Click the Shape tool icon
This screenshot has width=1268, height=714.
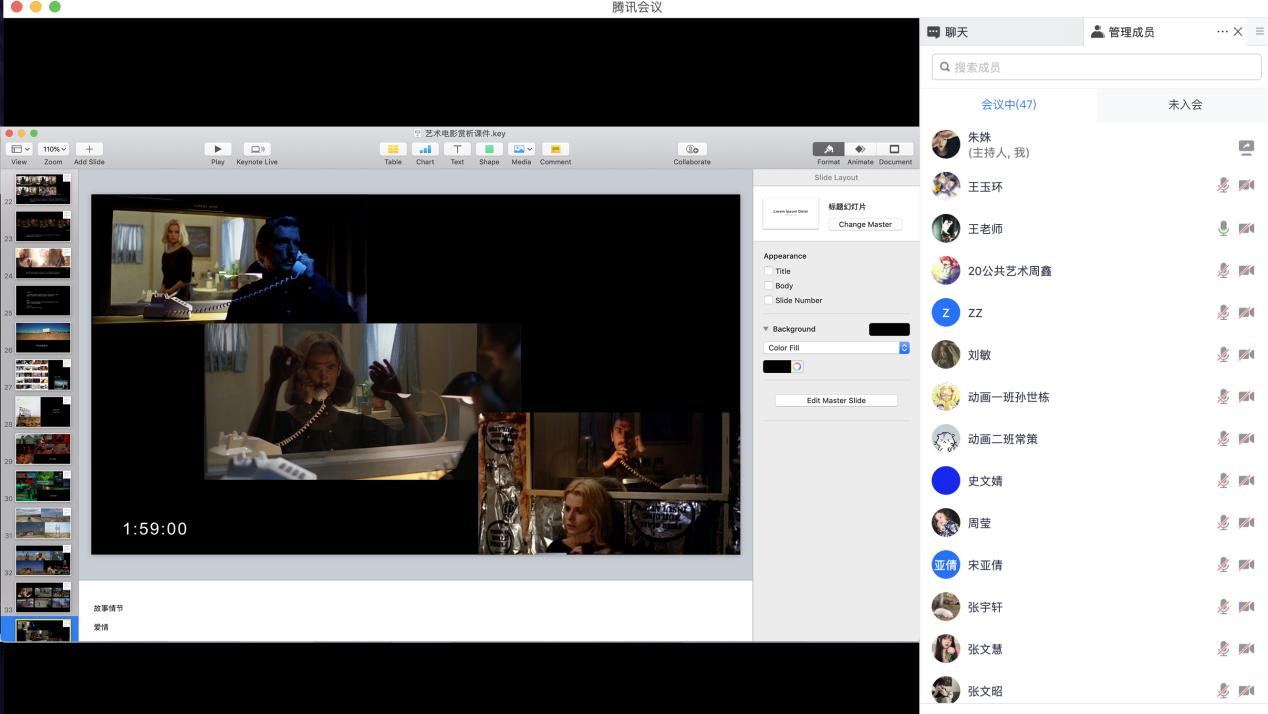pos(489,149)
